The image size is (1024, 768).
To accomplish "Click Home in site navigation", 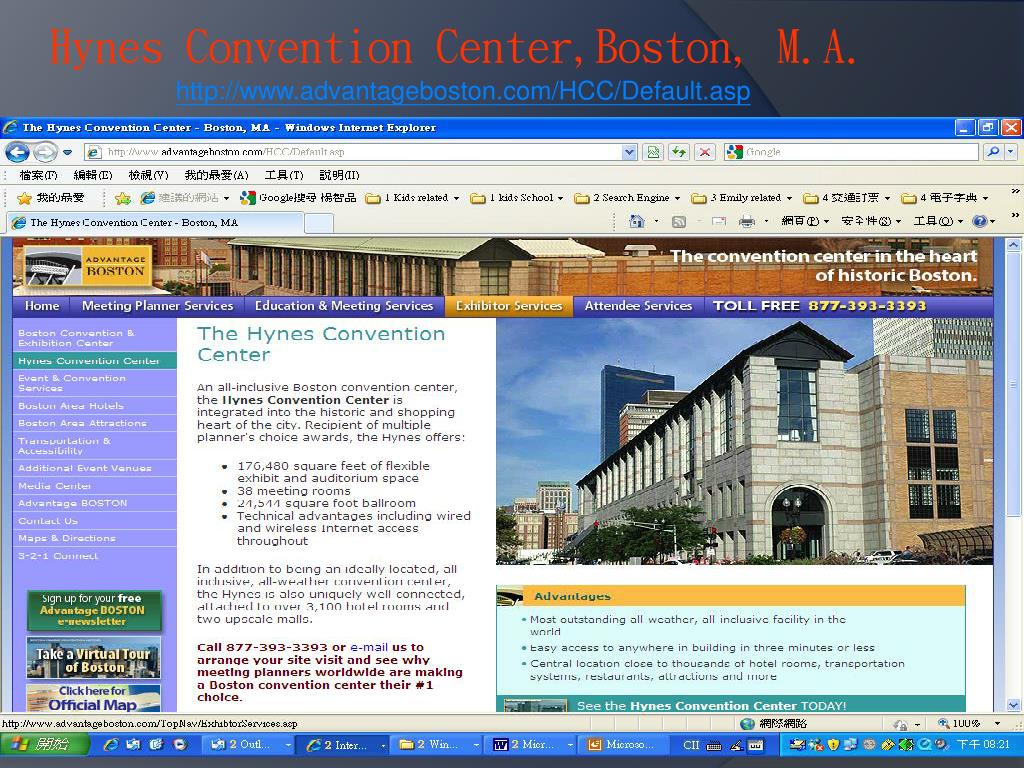I will pyautogui.click(x=42, y=306).
